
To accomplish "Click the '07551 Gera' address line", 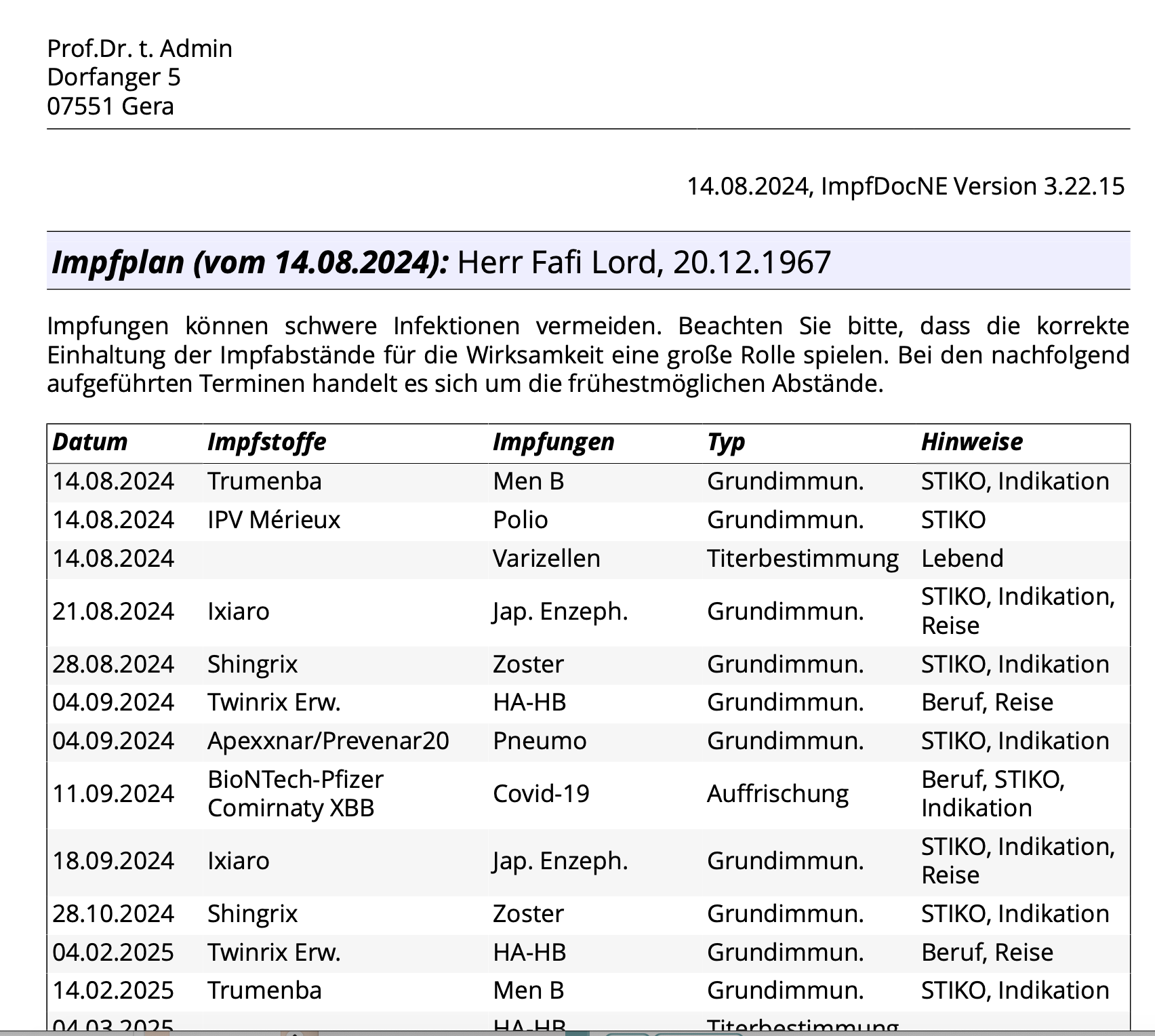I will pos(110,106).
